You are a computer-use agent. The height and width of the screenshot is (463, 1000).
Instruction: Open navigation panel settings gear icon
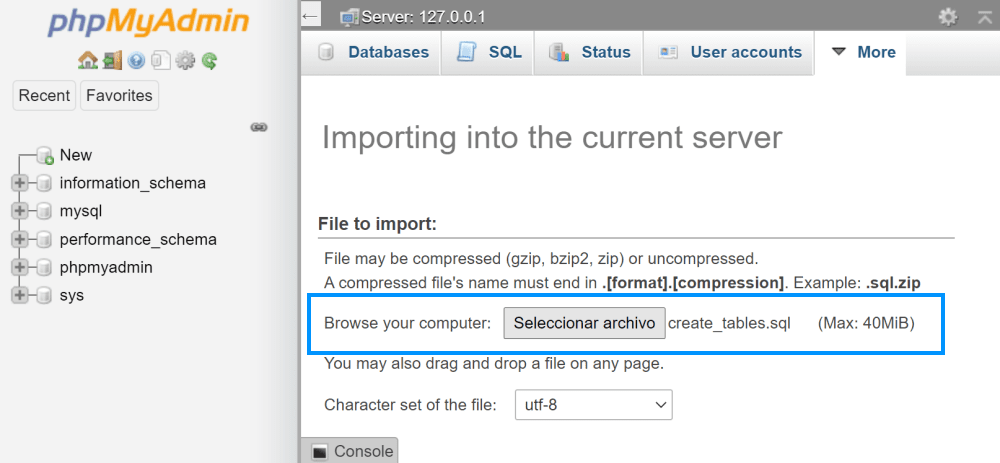(185, 61)
